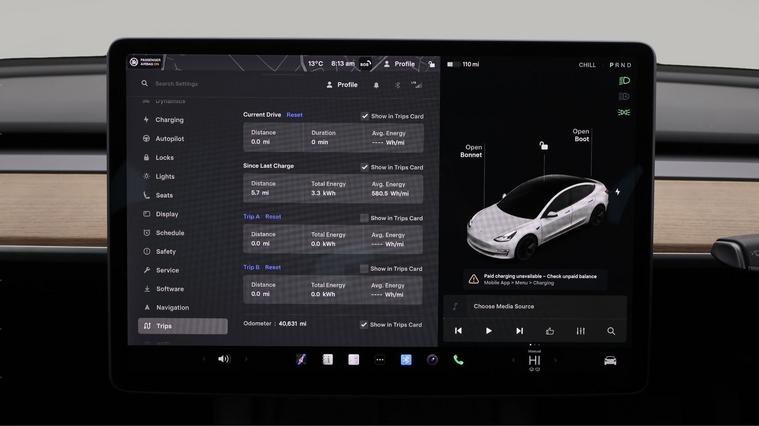Select Charging in the settings sidebar
This screenshot has width=759, height=426.
pyautogui.click(x=169, y=120)
